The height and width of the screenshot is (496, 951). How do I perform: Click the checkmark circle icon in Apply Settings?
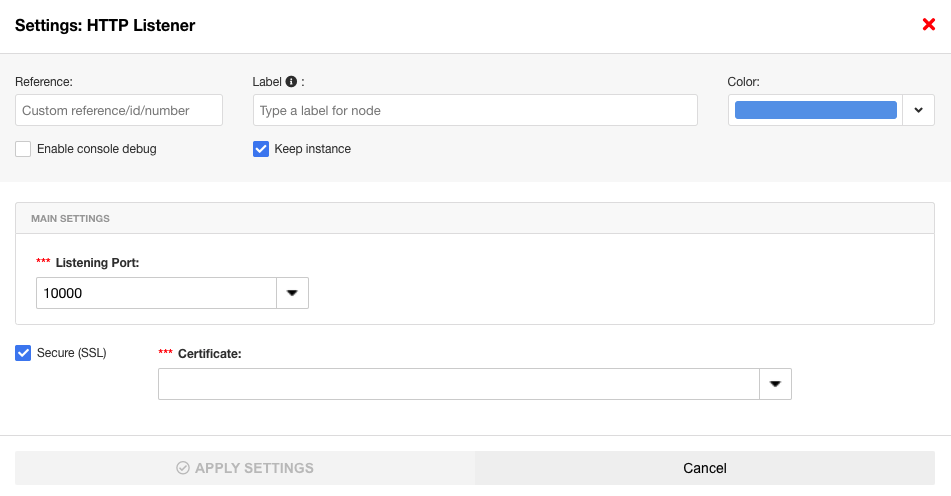tap(183, 468)
